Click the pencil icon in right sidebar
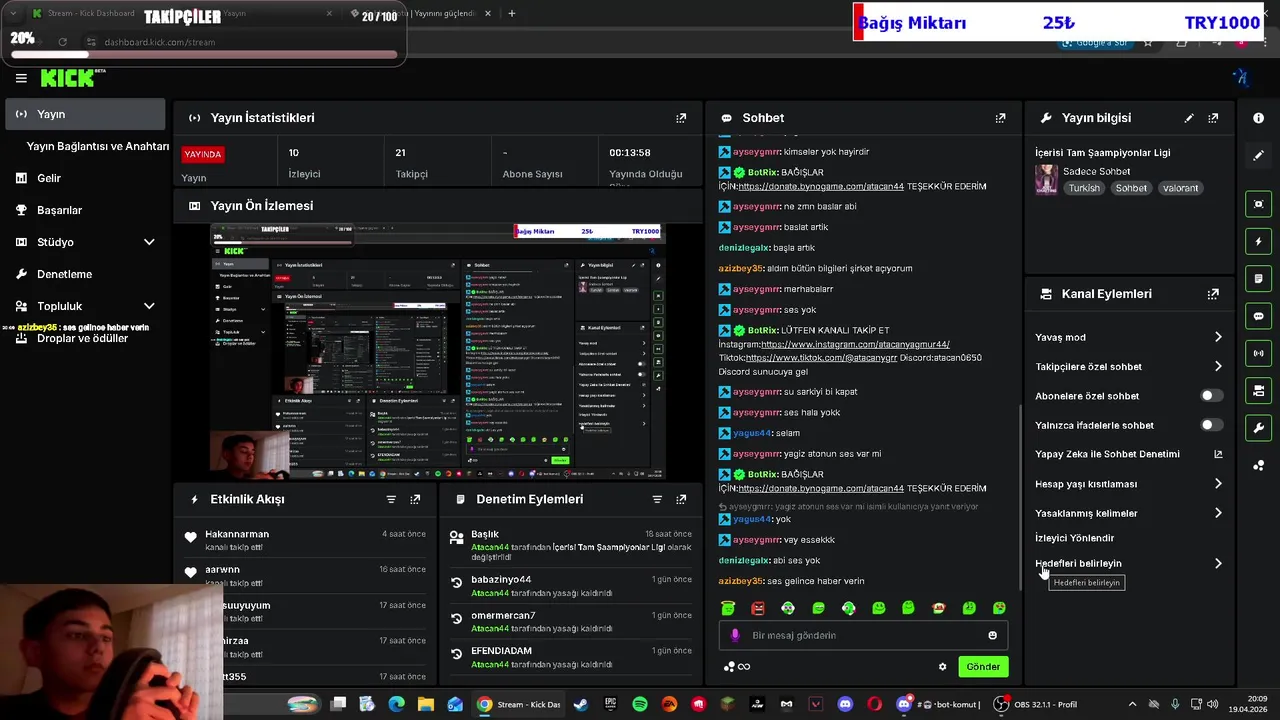This screenshot has height=720, width=1280. 1258,155
